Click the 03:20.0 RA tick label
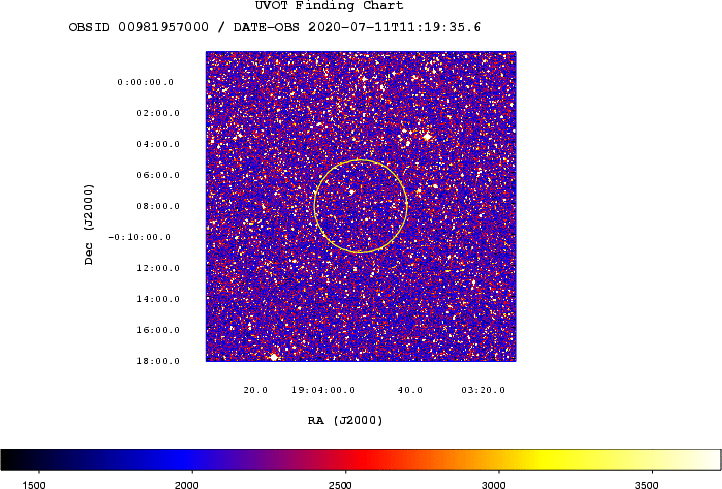 point(483,390)
